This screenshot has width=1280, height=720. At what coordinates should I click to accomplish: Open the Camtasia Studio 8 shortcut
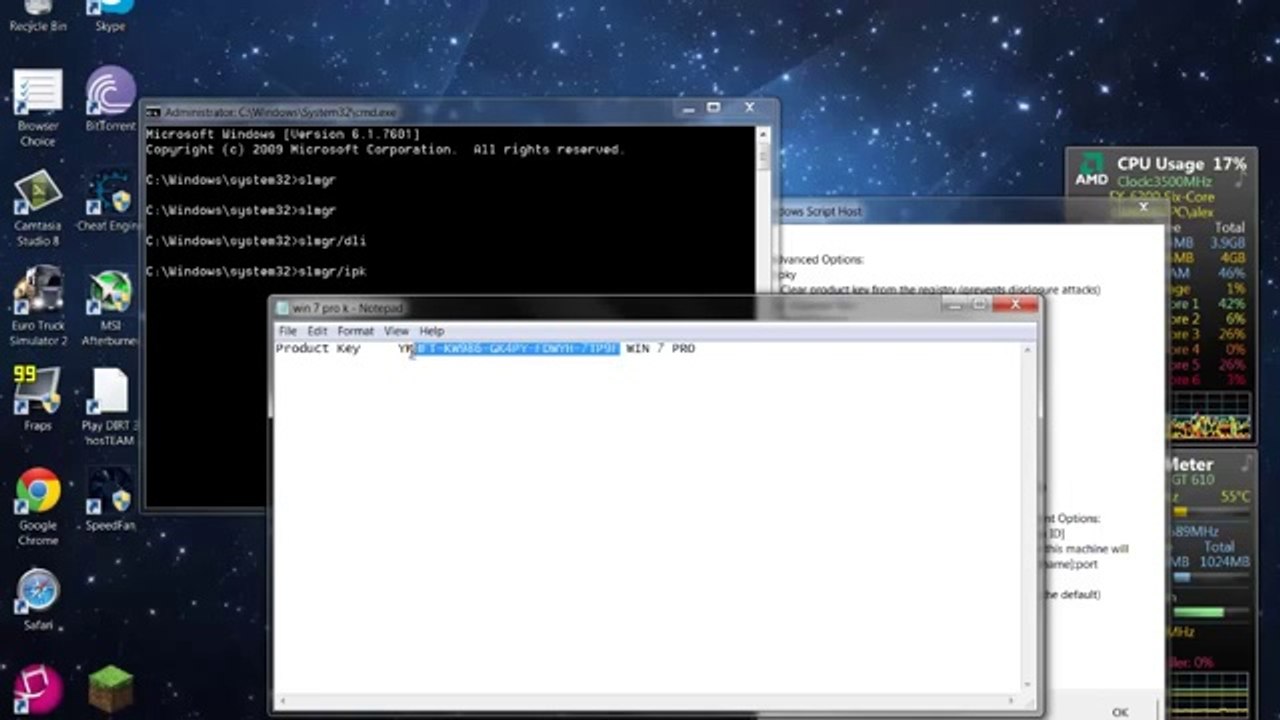pos(38,208)
